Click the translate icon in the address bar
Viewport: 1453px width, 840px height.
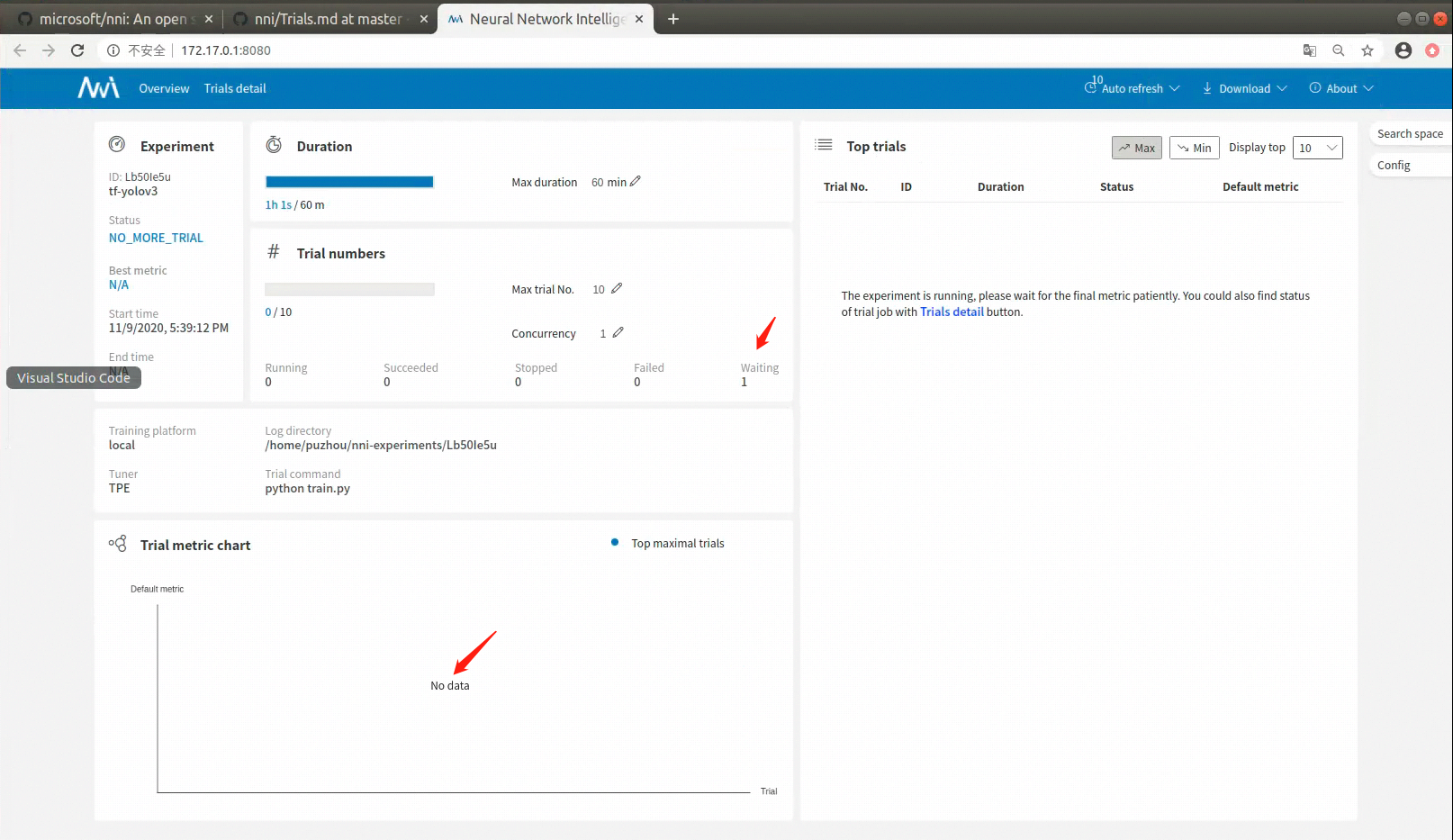point(1309,50)
